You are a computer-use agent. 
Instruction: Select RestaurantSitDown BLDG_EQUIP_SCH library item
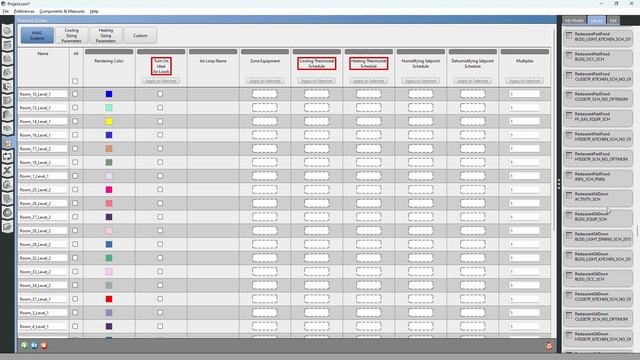coord(598,217)
